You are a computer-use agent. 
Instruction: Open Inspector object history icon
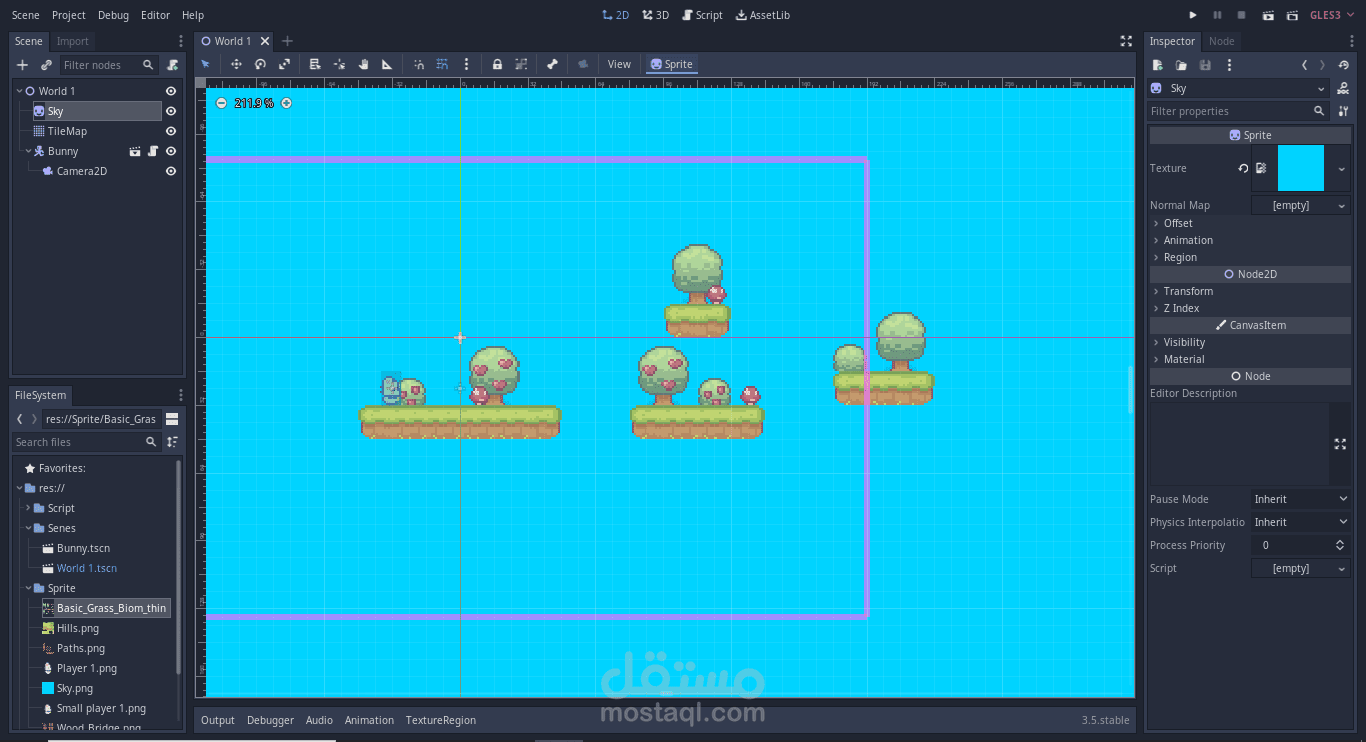click(1344, 65)
